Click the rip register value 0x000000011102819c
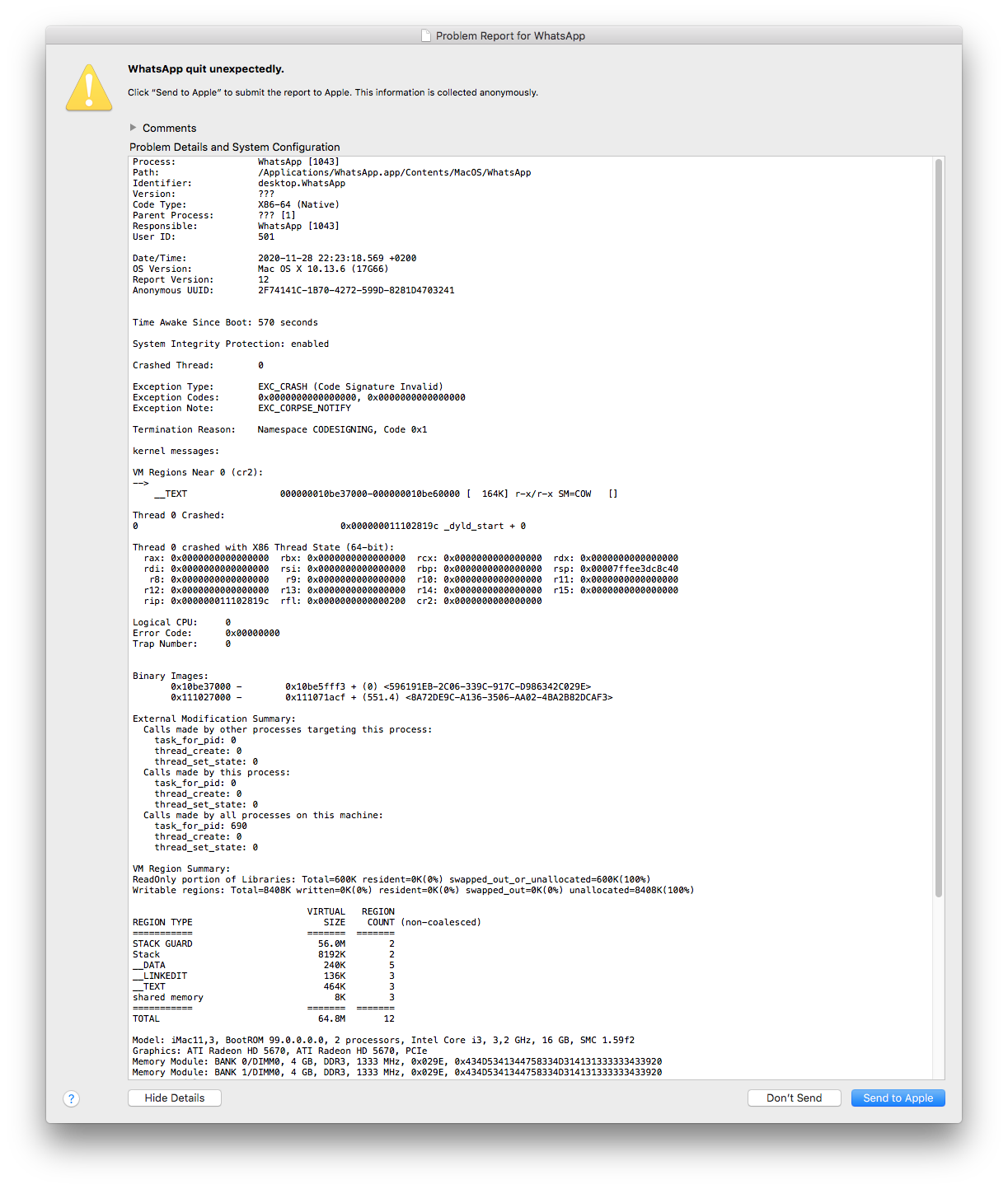This screenshot has height=1189, width=1008. [219, 602]
